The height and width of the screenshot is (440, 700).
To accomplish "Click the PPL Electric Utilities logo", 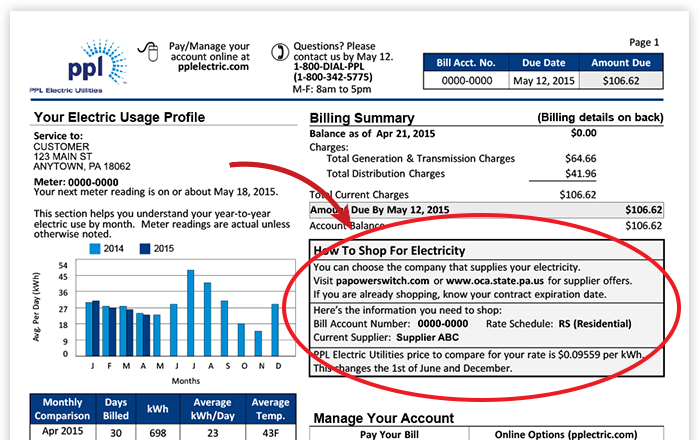I will point(79,66).
